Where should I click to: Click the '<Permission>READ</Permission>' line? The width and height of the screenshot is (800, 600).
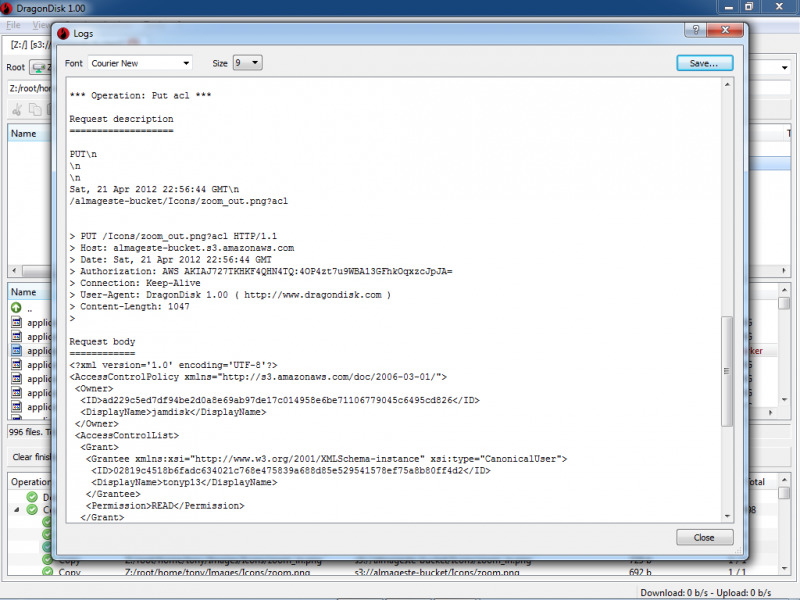tap(165, 506)
